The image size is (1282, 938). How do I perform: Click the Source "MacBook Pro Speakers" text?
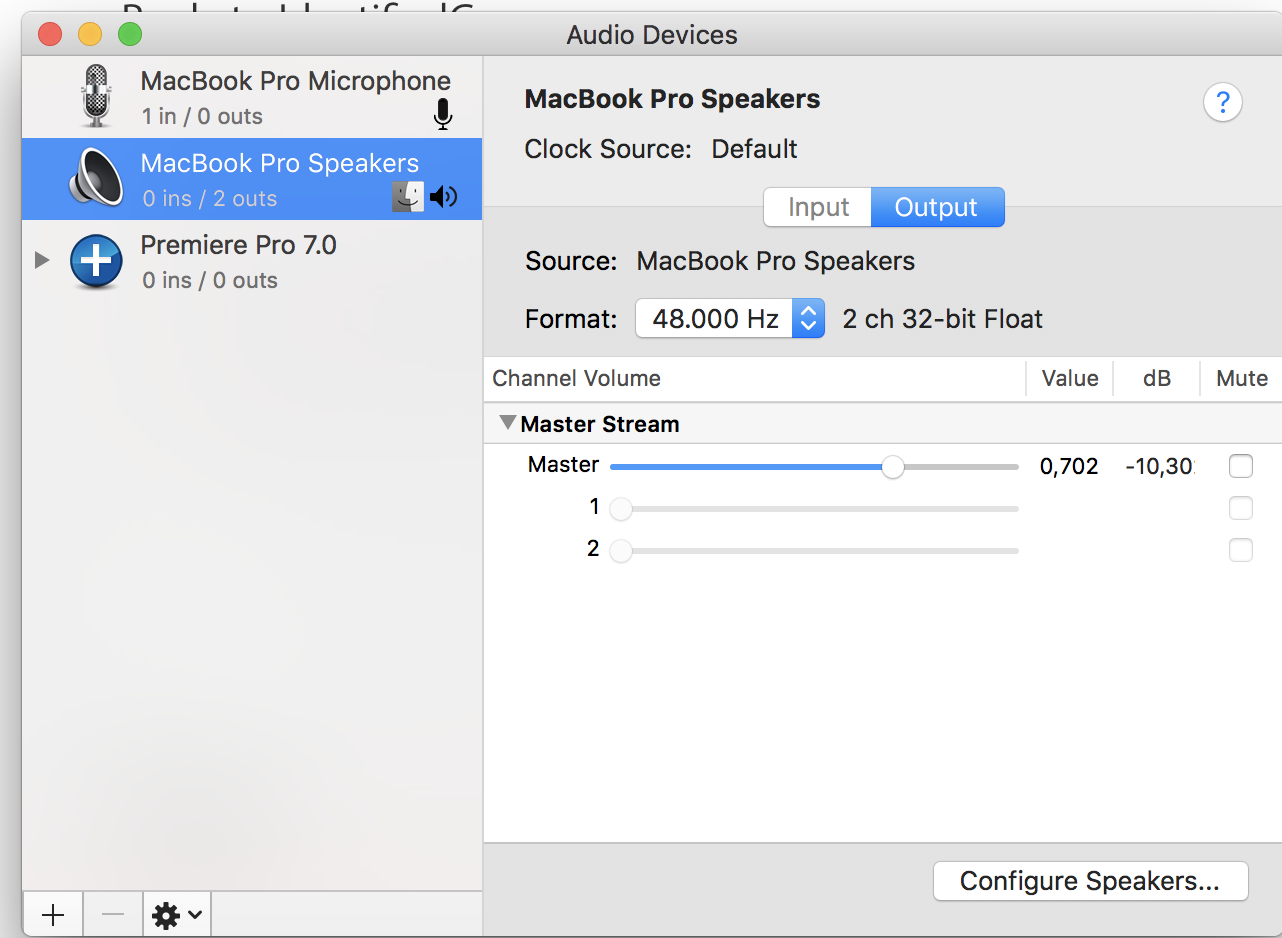776,261
